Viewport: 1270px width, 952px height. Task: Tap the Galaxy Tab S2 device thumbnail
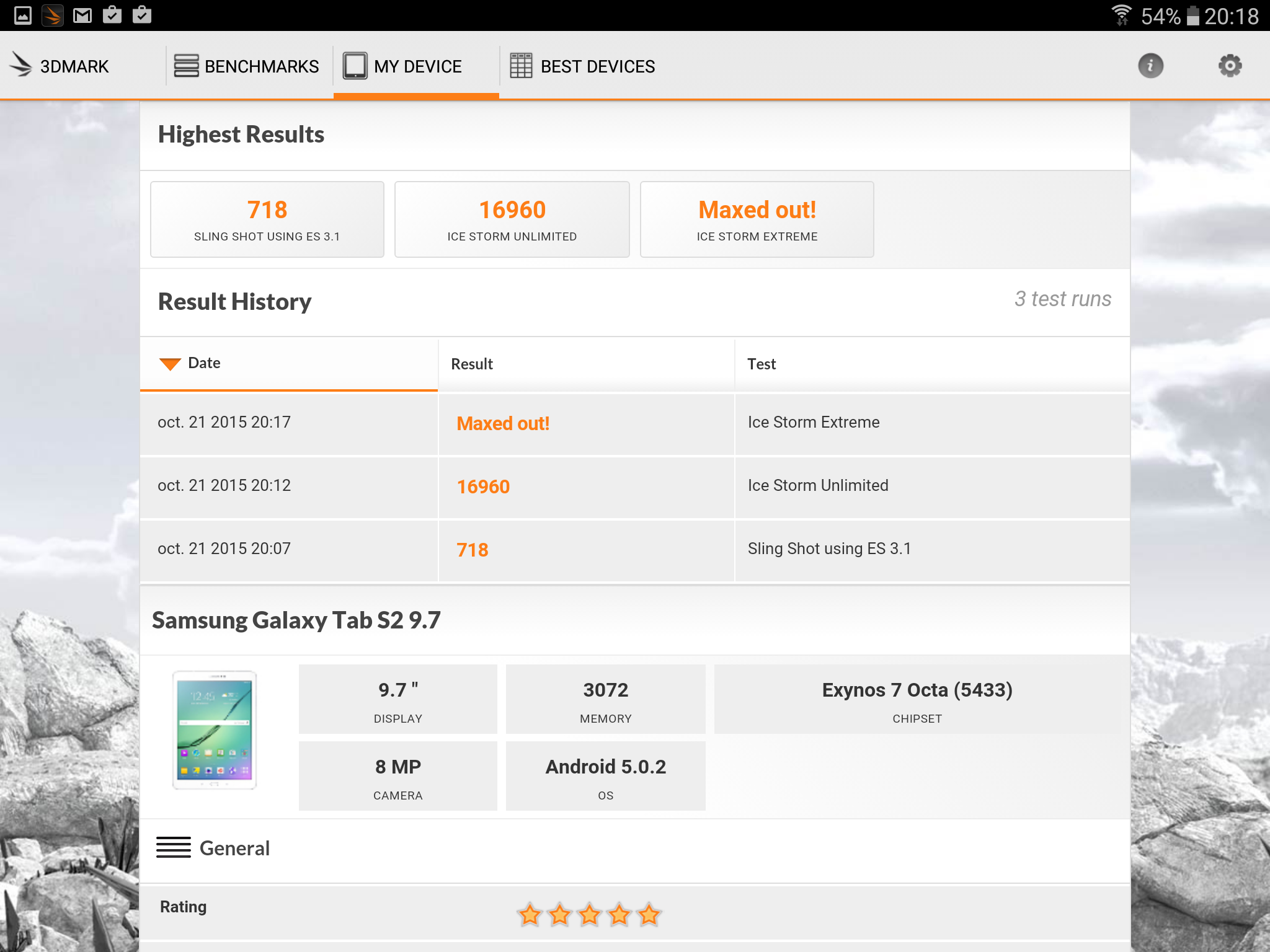(x=215, y=730)
